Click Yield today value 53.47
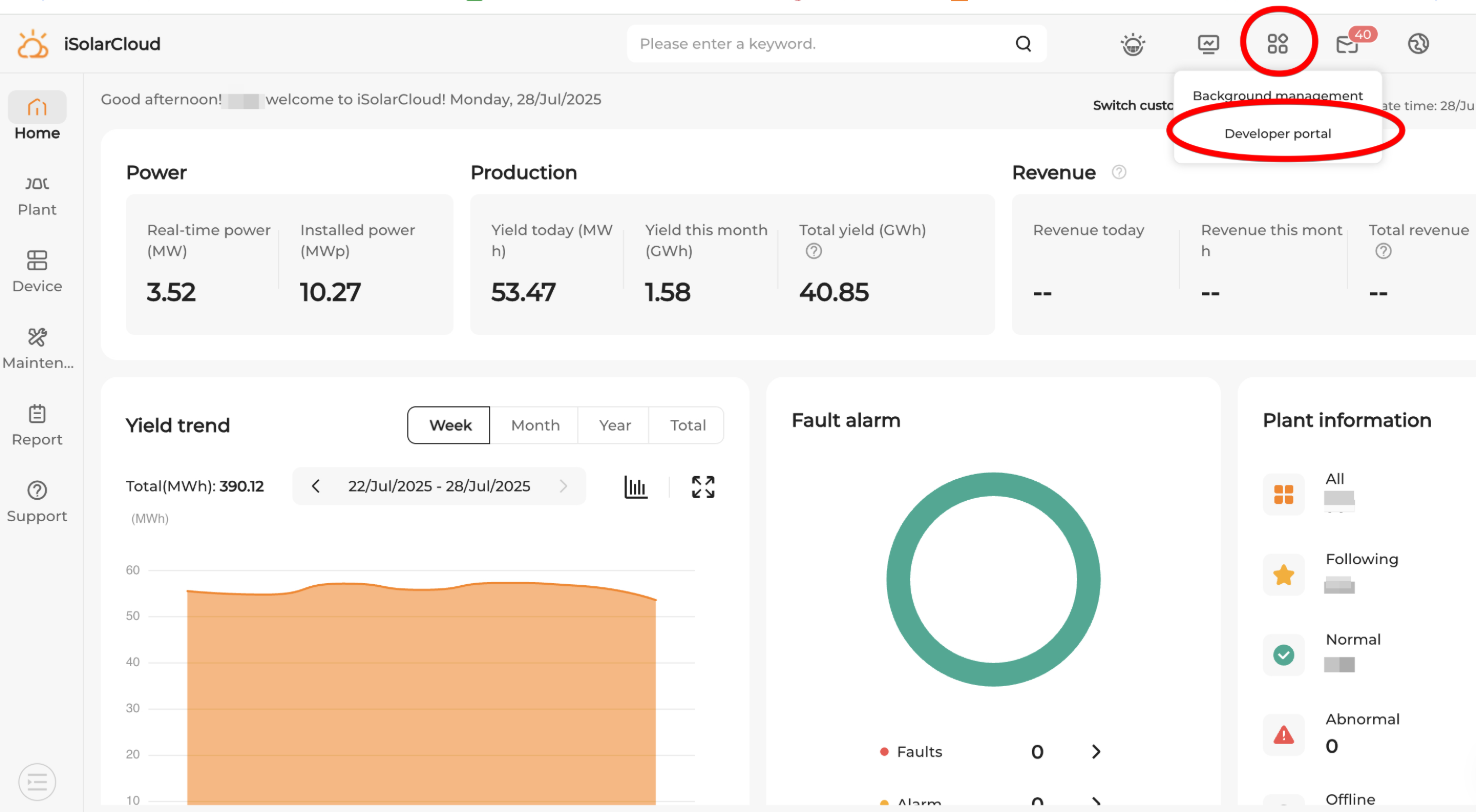Screen dimensions: 1476x812 click(523, 292)
